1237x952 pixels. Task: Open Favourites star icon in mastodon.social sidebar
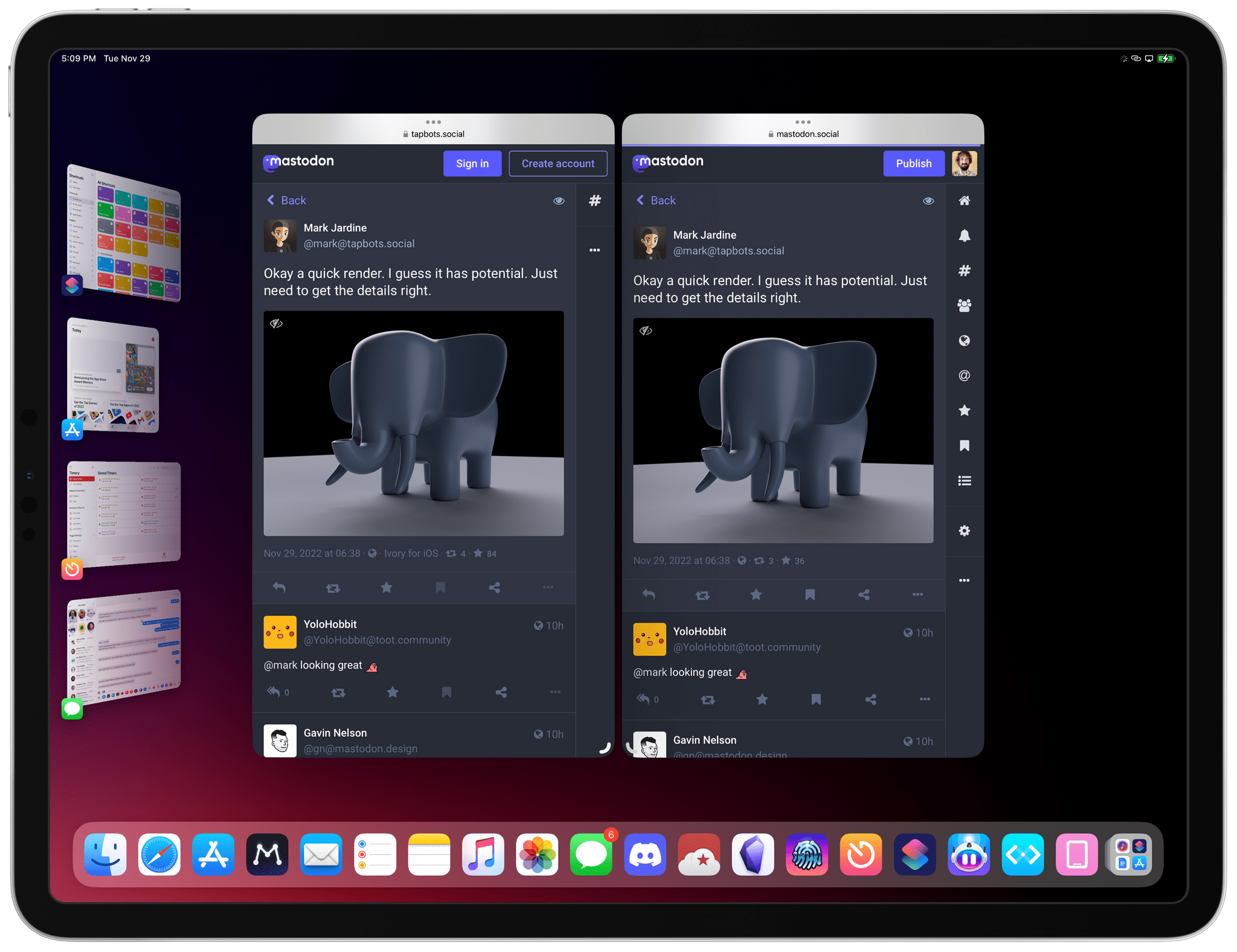[x=964, y=411]
